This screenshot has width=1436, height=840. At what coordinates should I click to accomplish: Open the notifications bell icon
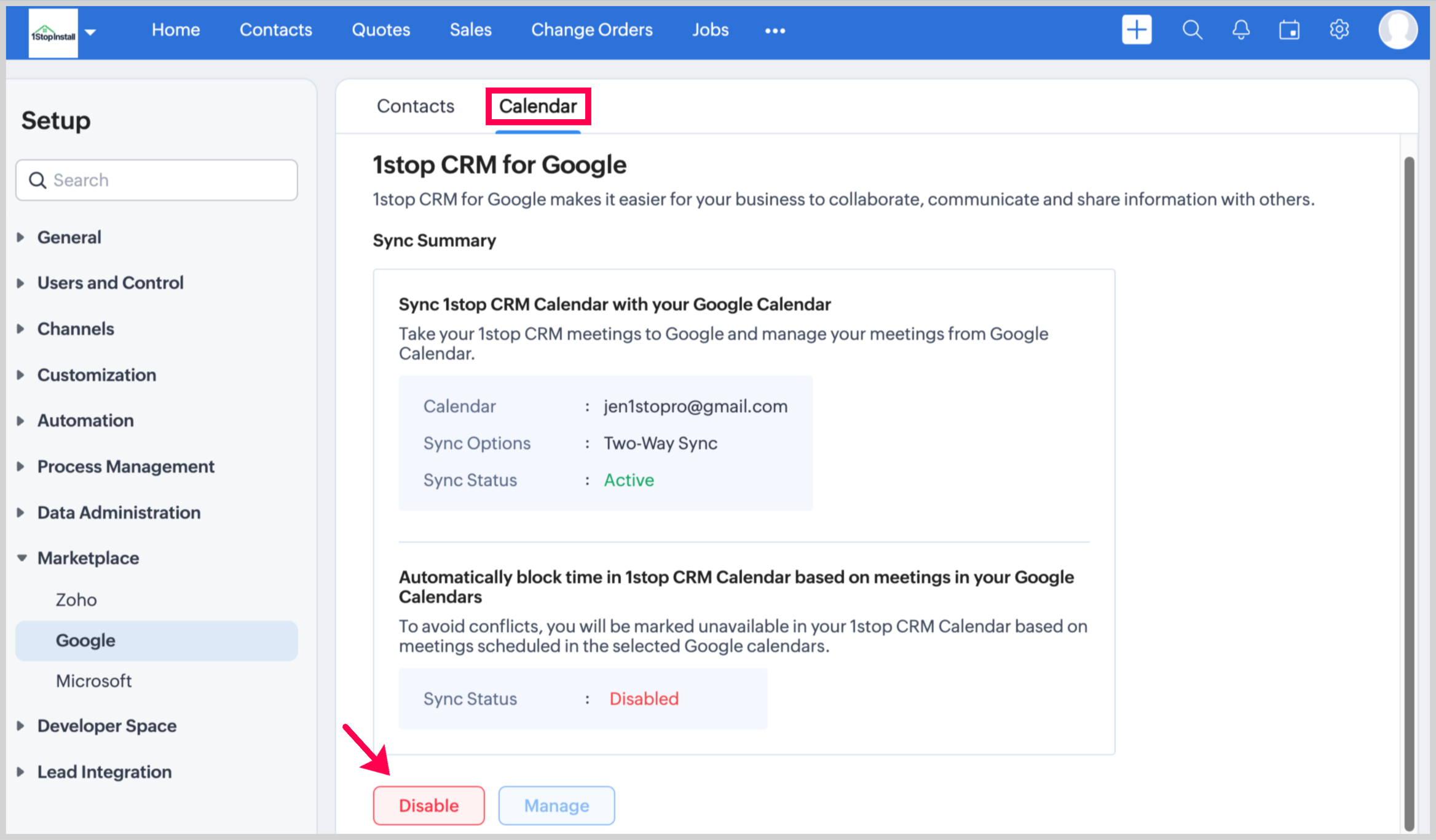tap(1241, 29)
